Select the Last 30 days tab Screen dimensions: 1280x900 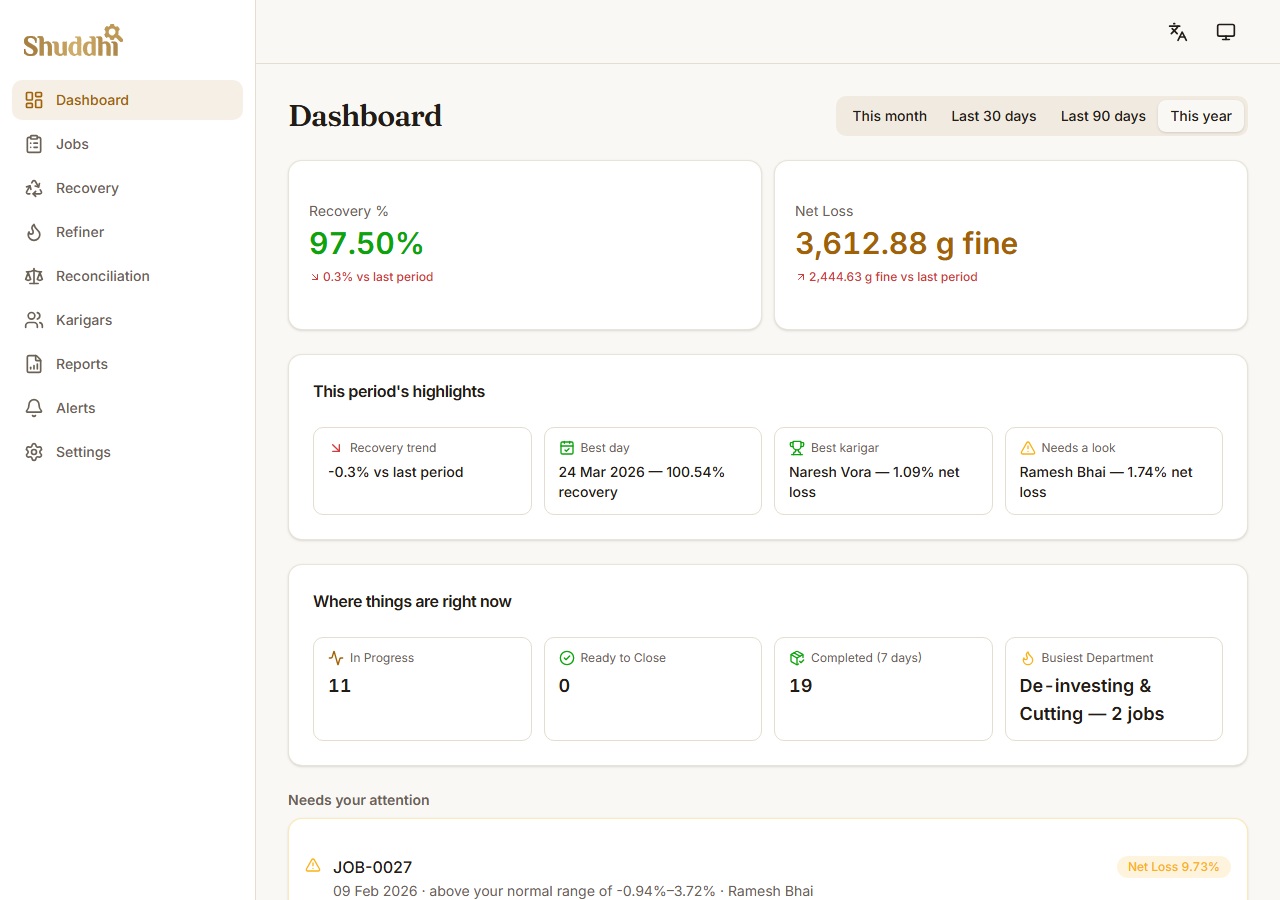click(x=994, y=116)
